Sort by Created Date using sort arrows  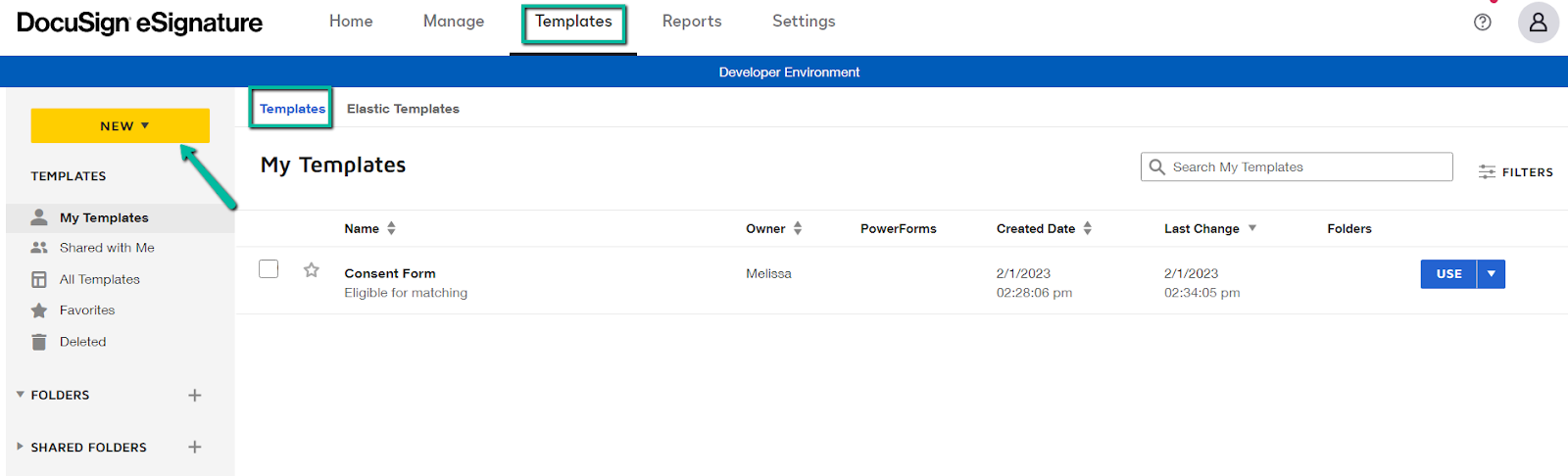(1088, 228)
